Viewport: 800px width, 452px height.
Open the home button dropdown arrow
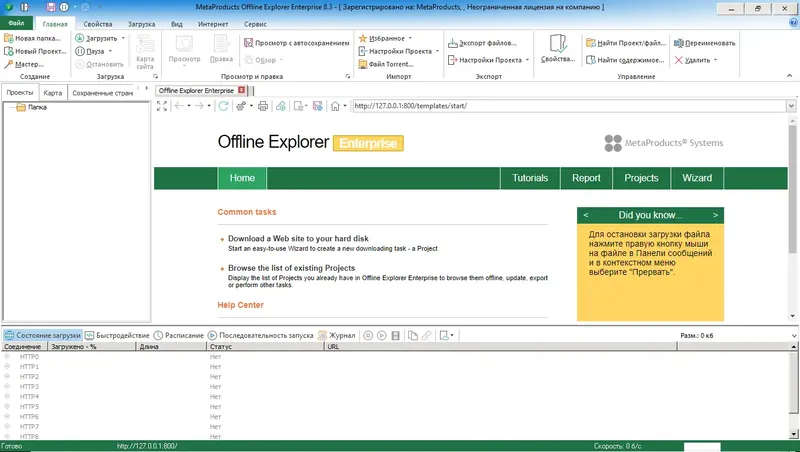tap(345, 106)
